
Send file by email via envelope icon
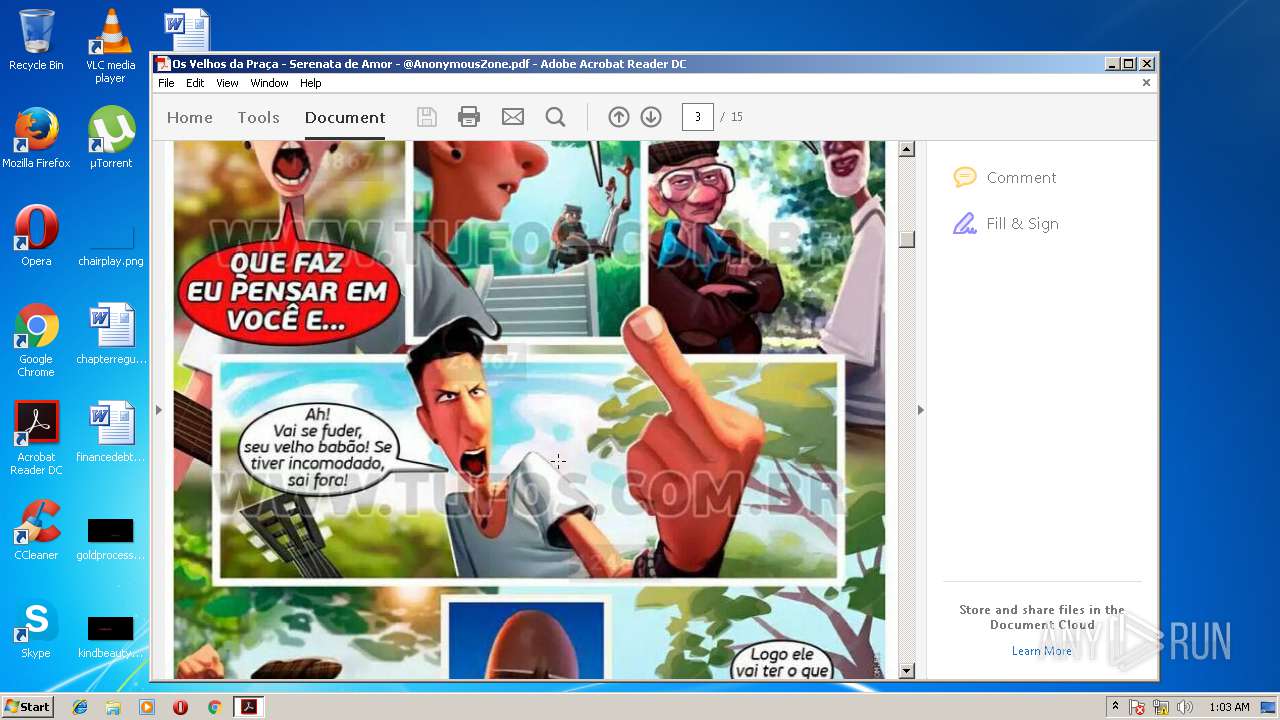tap(513, 117)
